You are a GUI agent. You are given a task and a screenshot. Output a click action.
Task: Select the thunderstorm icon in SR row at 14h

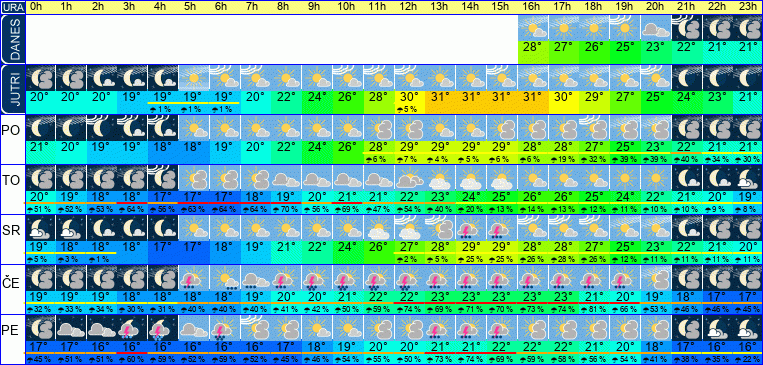coord(472,227)
